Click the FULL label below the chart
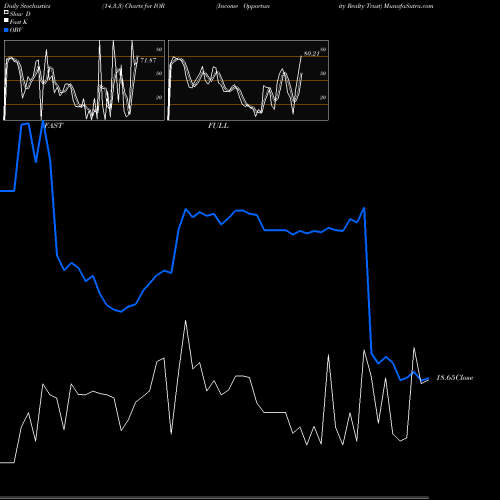 click(218, 126)
